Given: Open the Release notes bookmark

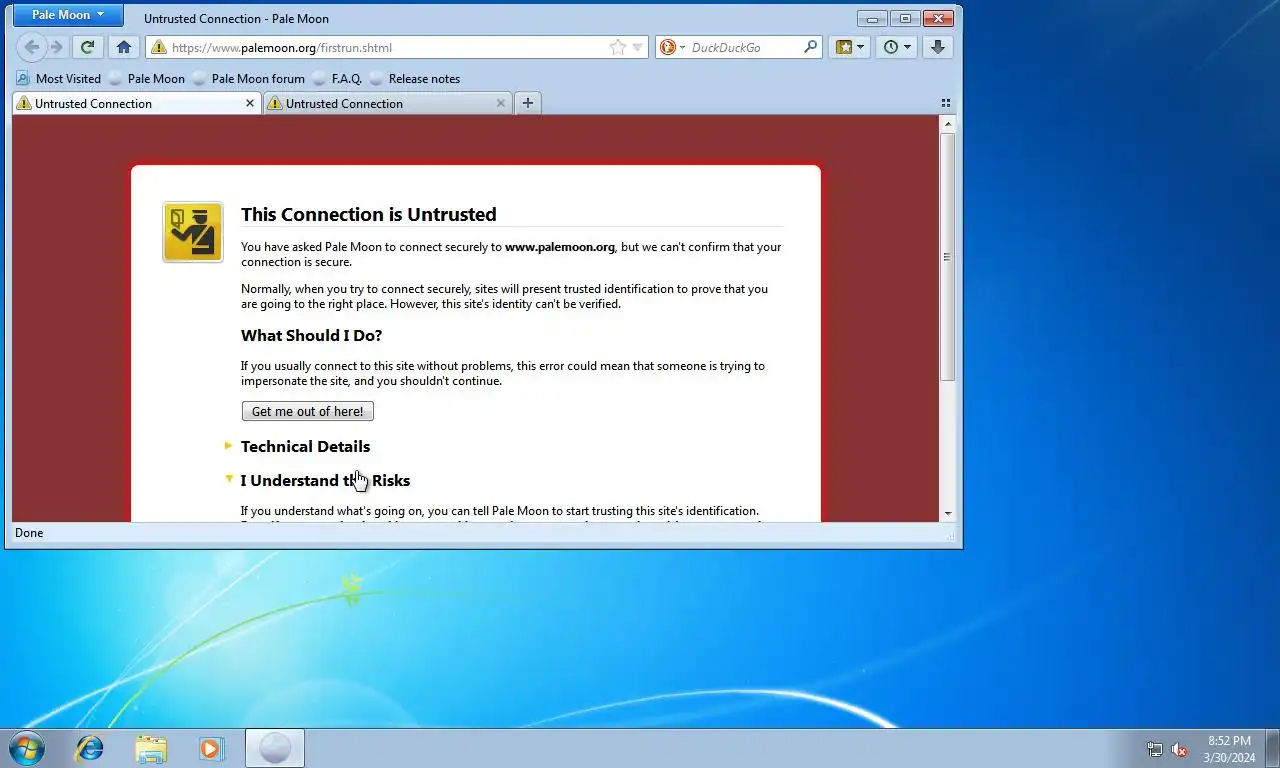Looking at the screenshot, I should point(415,79).
